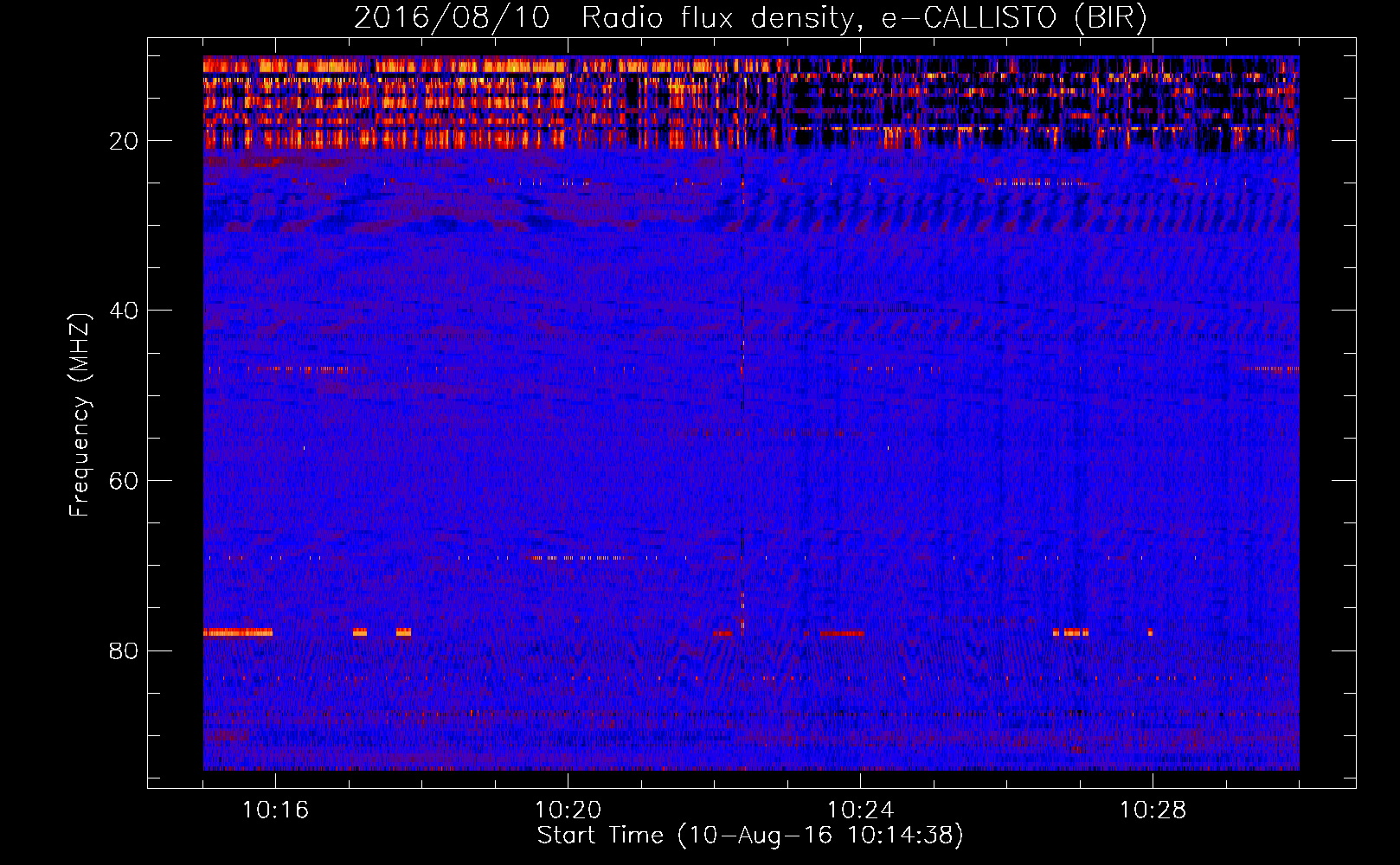Click the 10:20 time tick label

568,811
